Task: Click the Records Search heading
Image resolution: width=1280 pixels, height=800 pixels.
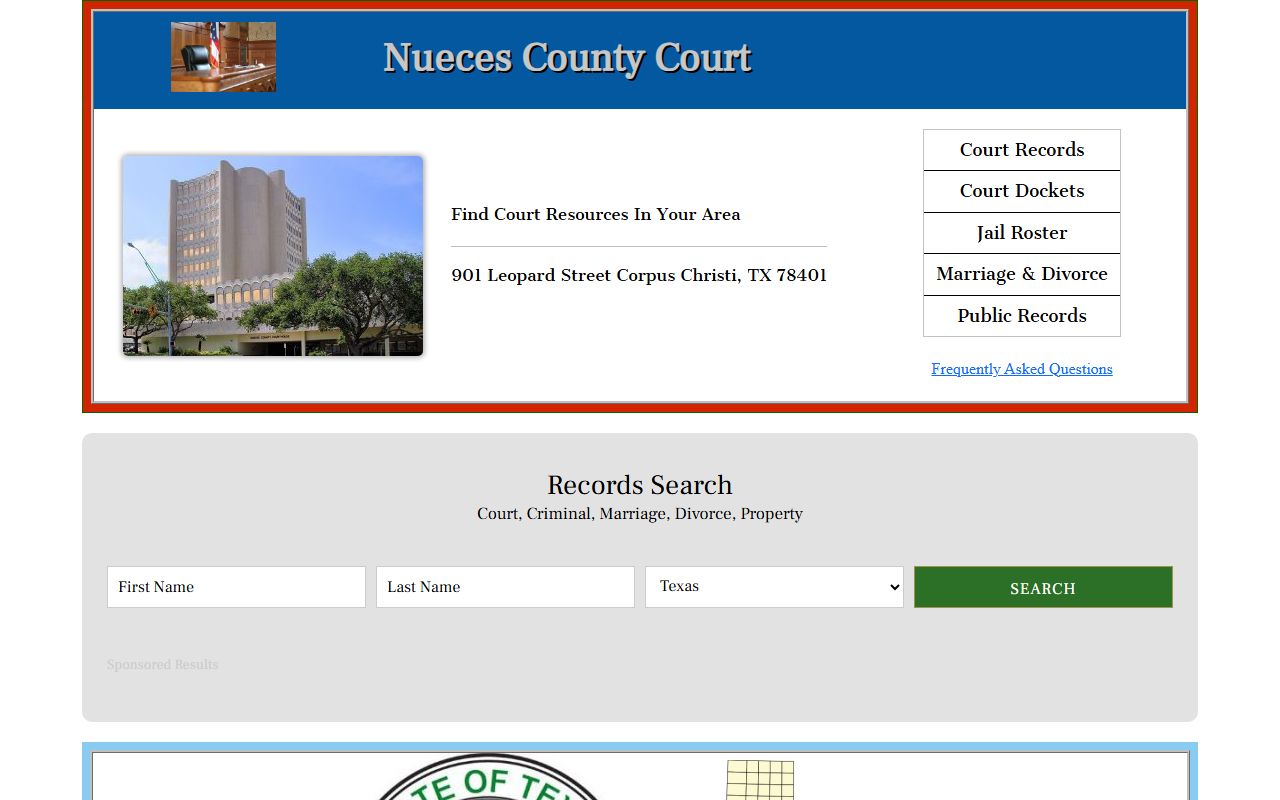Action: [x=640, y=485]
